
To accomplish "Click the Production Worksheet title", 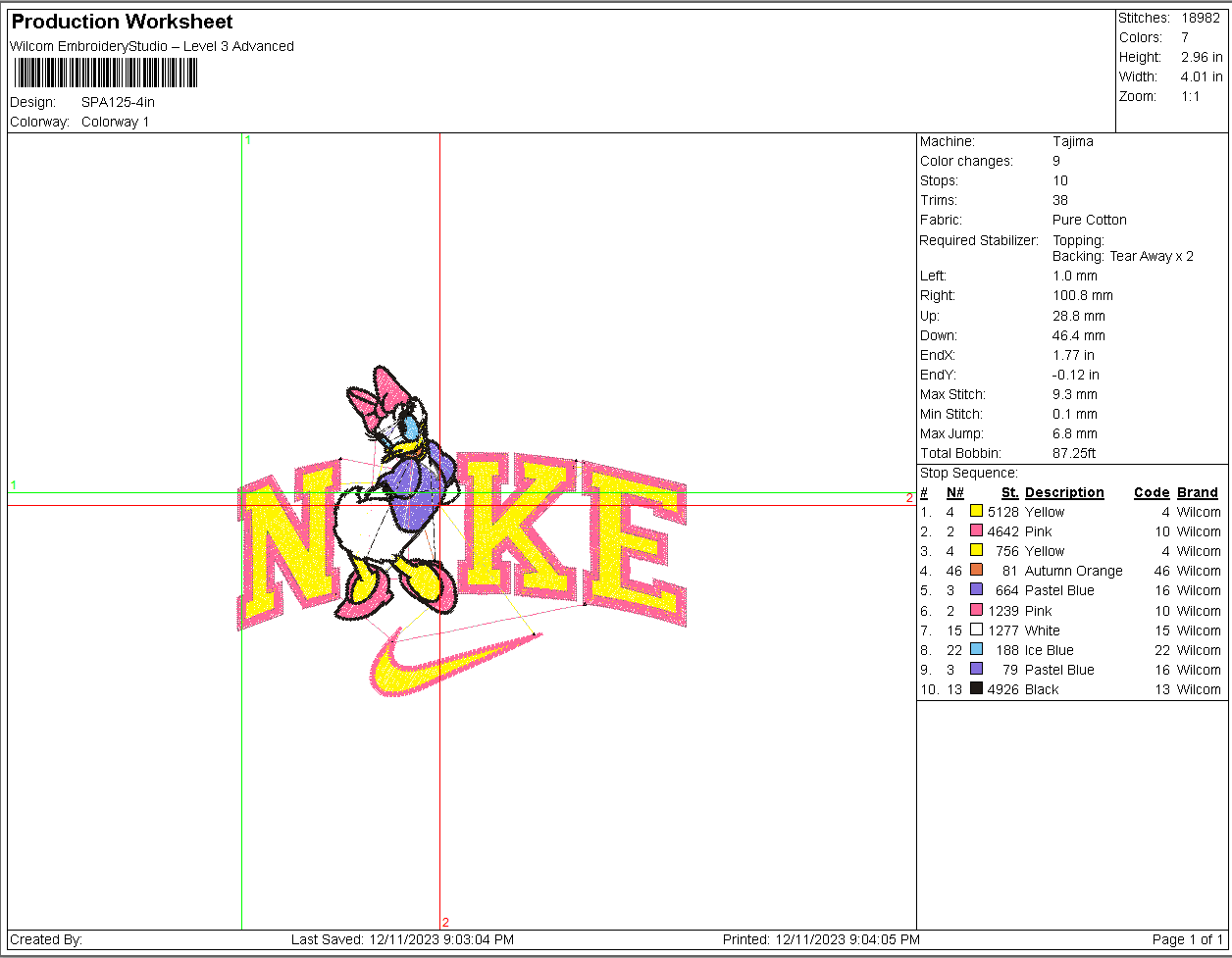I will click(x=123, y=22).
